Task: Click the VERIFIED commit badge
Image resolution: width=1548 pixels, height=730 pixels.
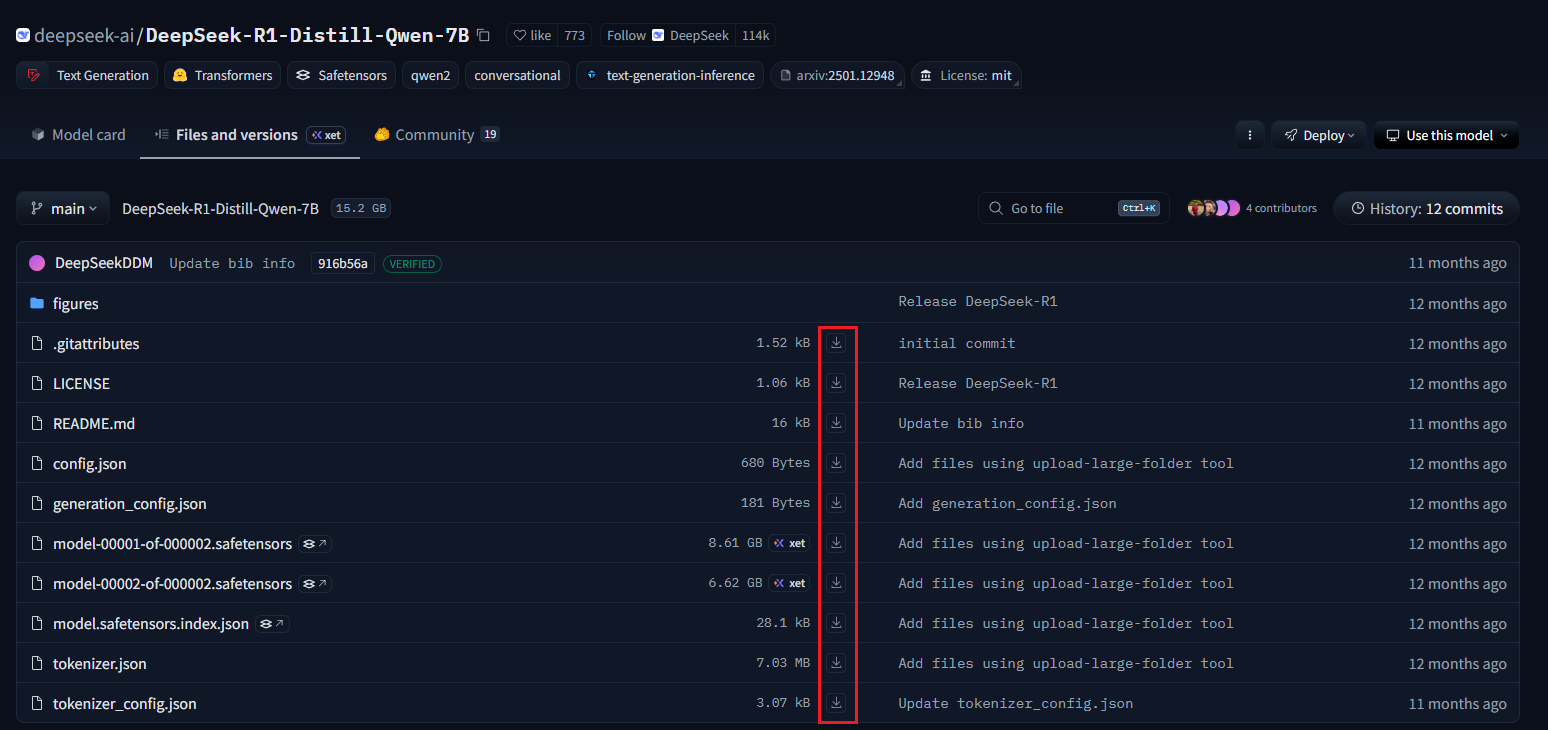Action: (x=412, y=264)
